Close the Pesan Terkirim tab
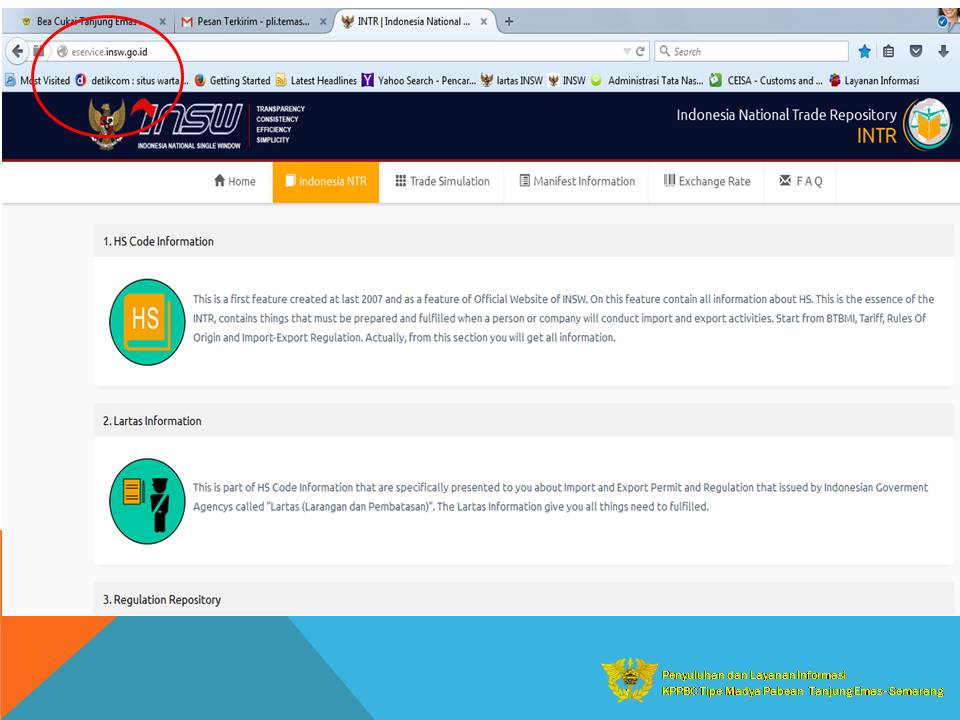The width and height of the screenshot is (960, 720). coord(323,21)
